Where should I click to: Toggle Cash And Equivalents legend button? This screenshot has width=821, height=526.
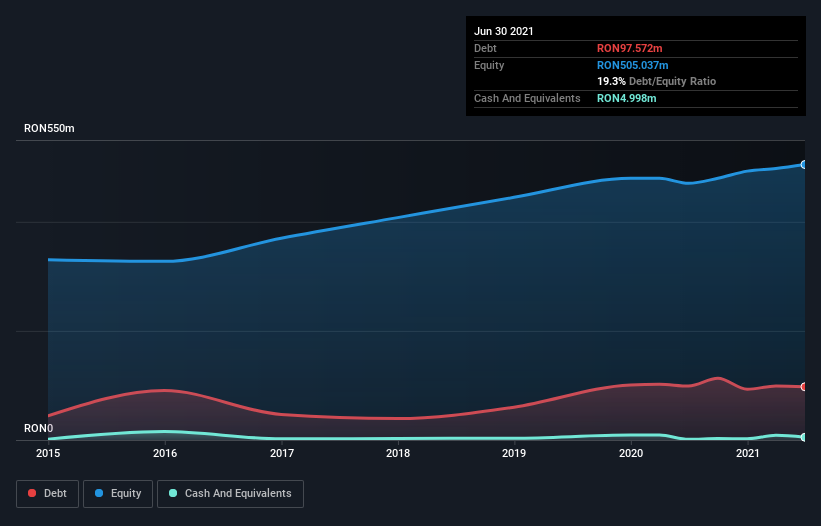click(230, 494)
